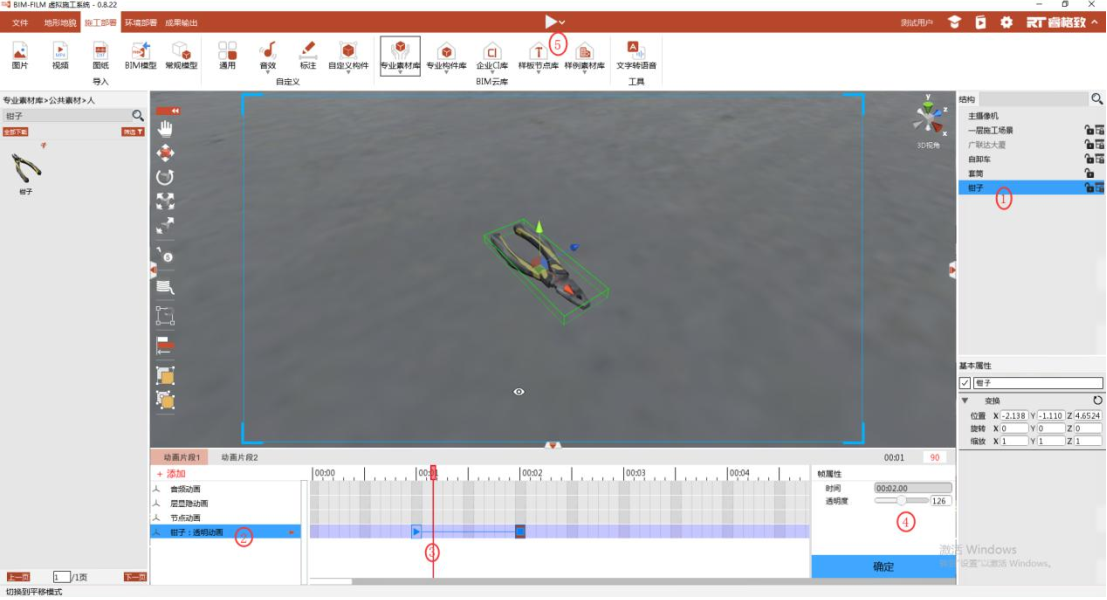Select the pan hand tool
Screen dimensions: 1107x600
point(165,128)
